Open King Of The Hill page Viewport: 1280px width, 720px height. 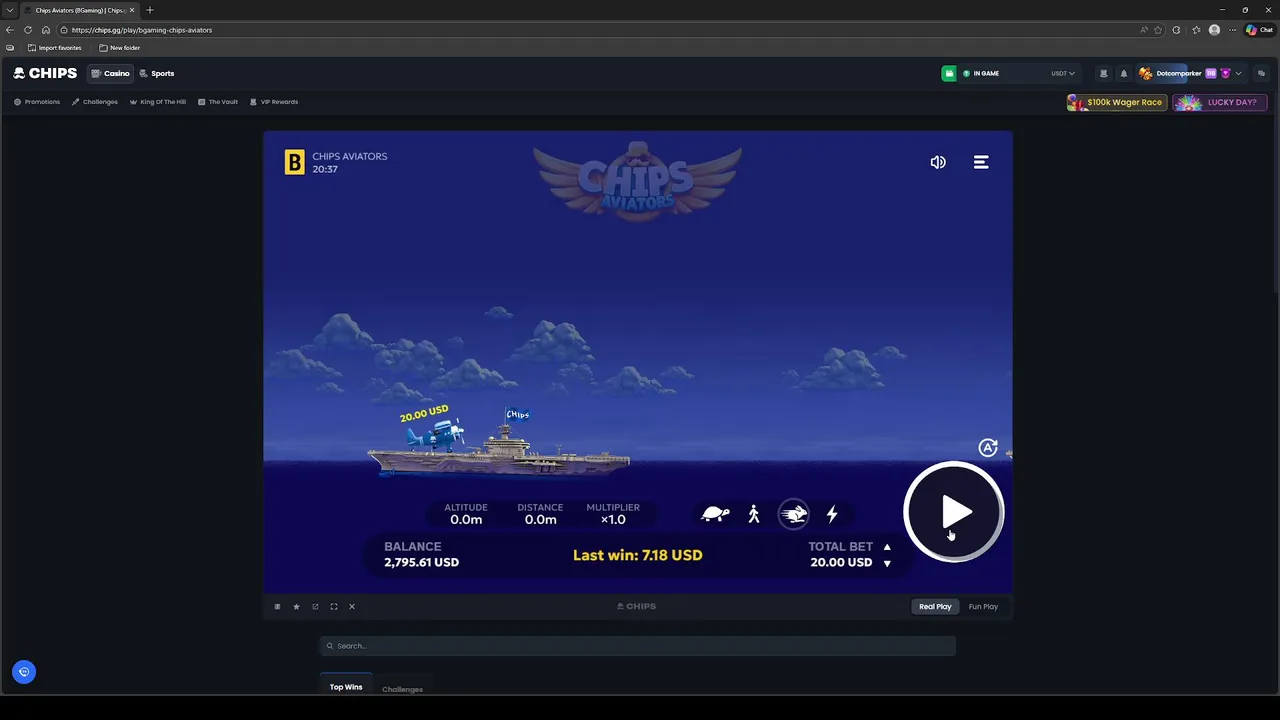(x=158, y=102)
